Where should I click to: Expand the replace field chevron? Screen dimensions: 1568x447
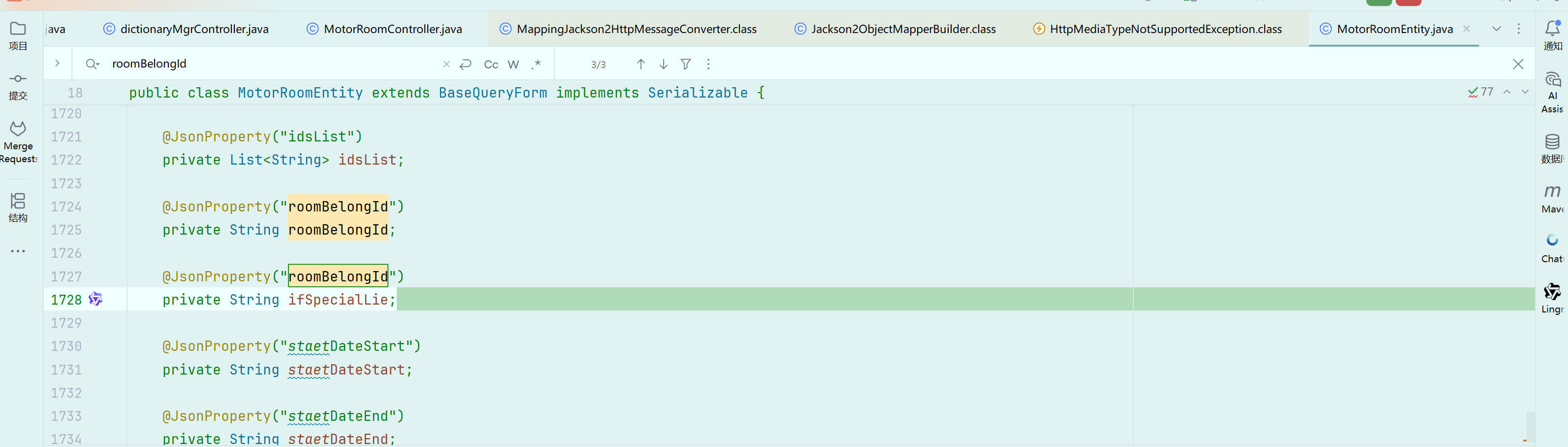(57, 64)
